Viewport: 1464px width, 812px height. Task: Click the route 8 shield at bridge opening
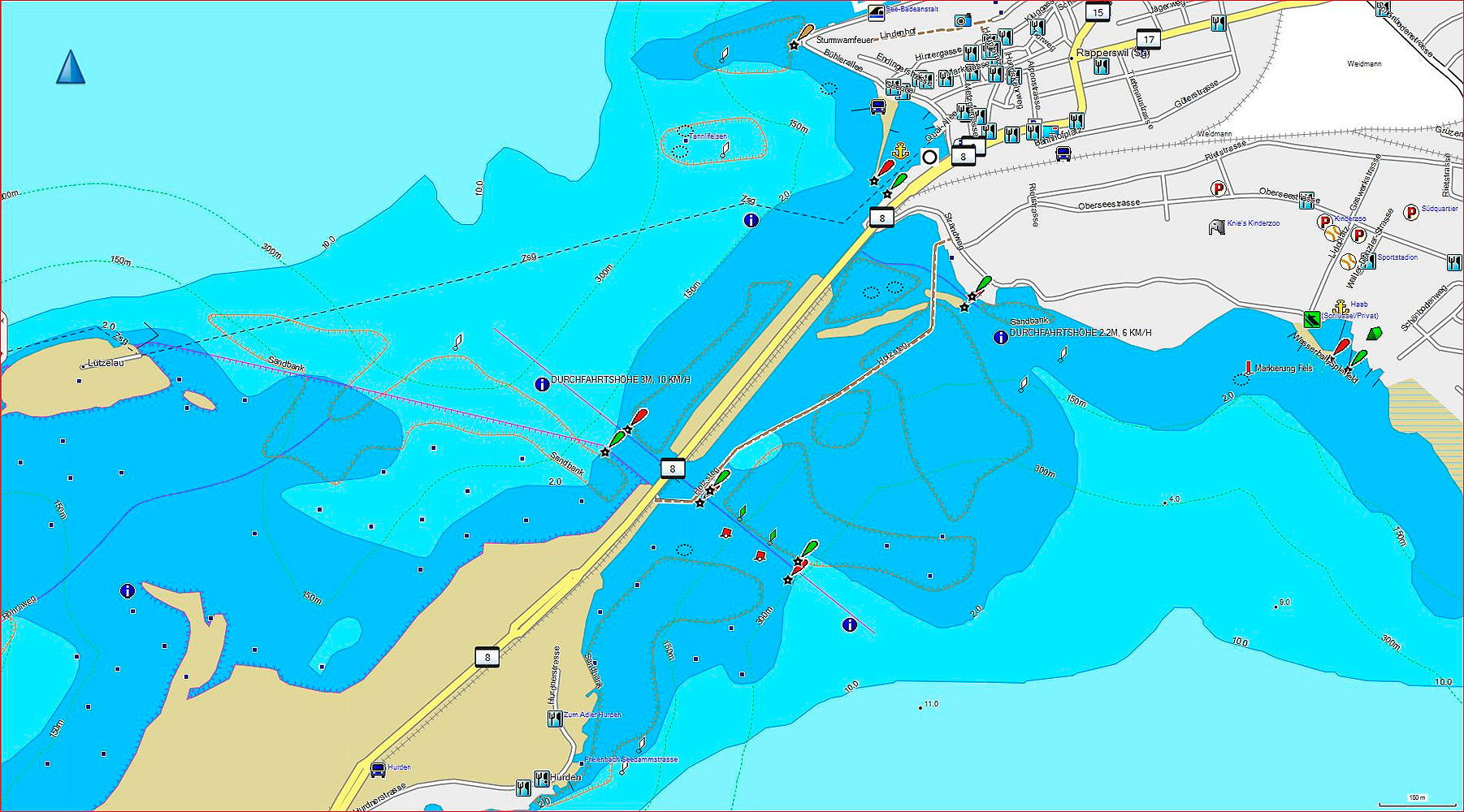click(673, 469)
